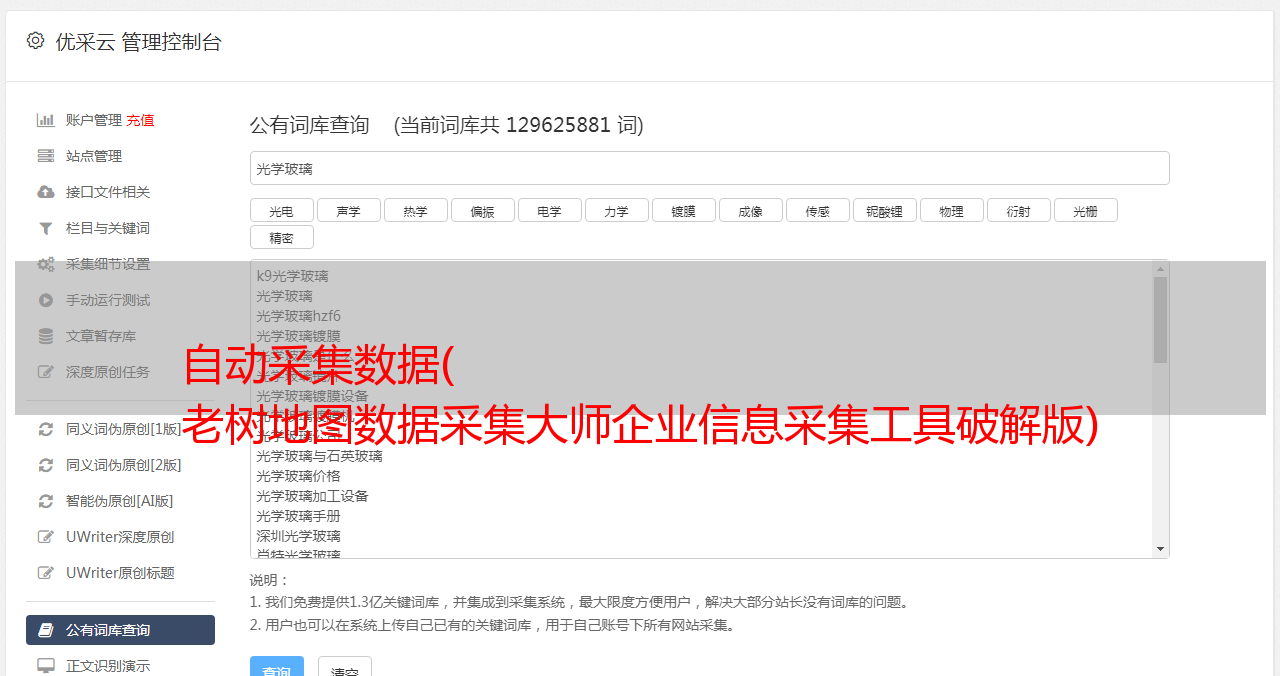Select the 物理 tag button
This screenshot has width=1280, height=676.
point(951,211)
